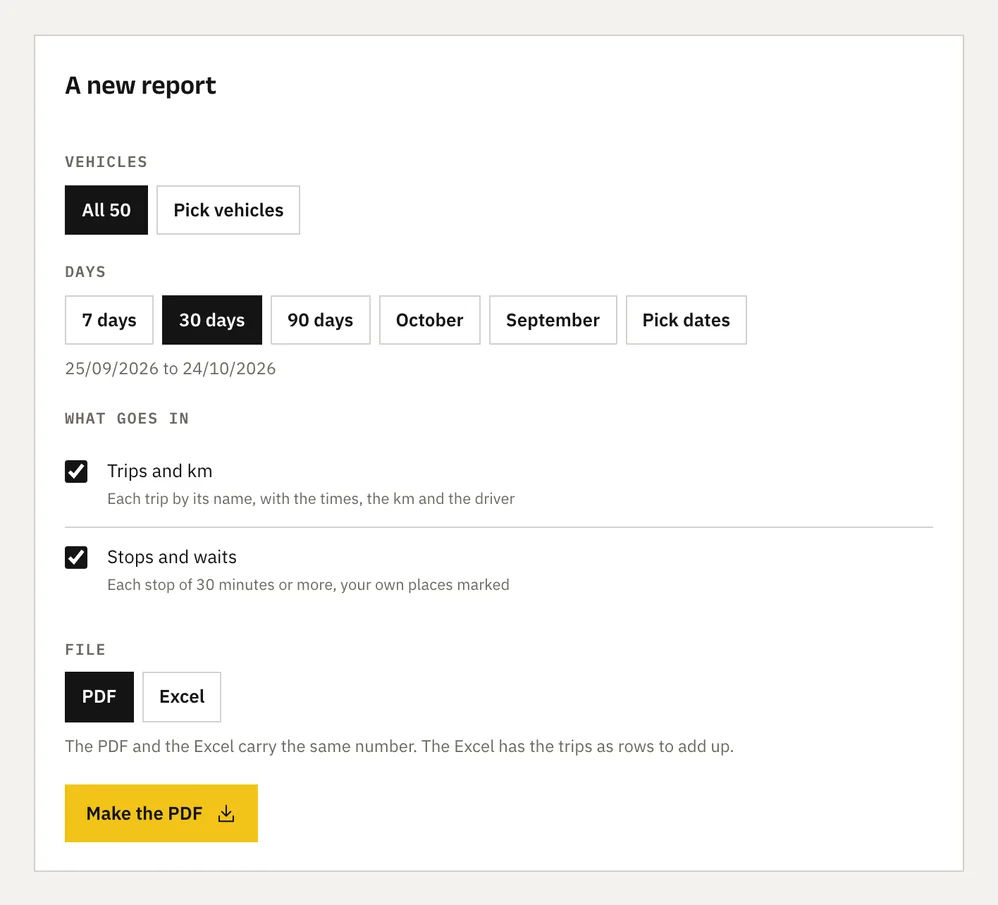The height and width of the screenshot is (905, 998).
Task: Choose the September period
Action: coord(552,320)
